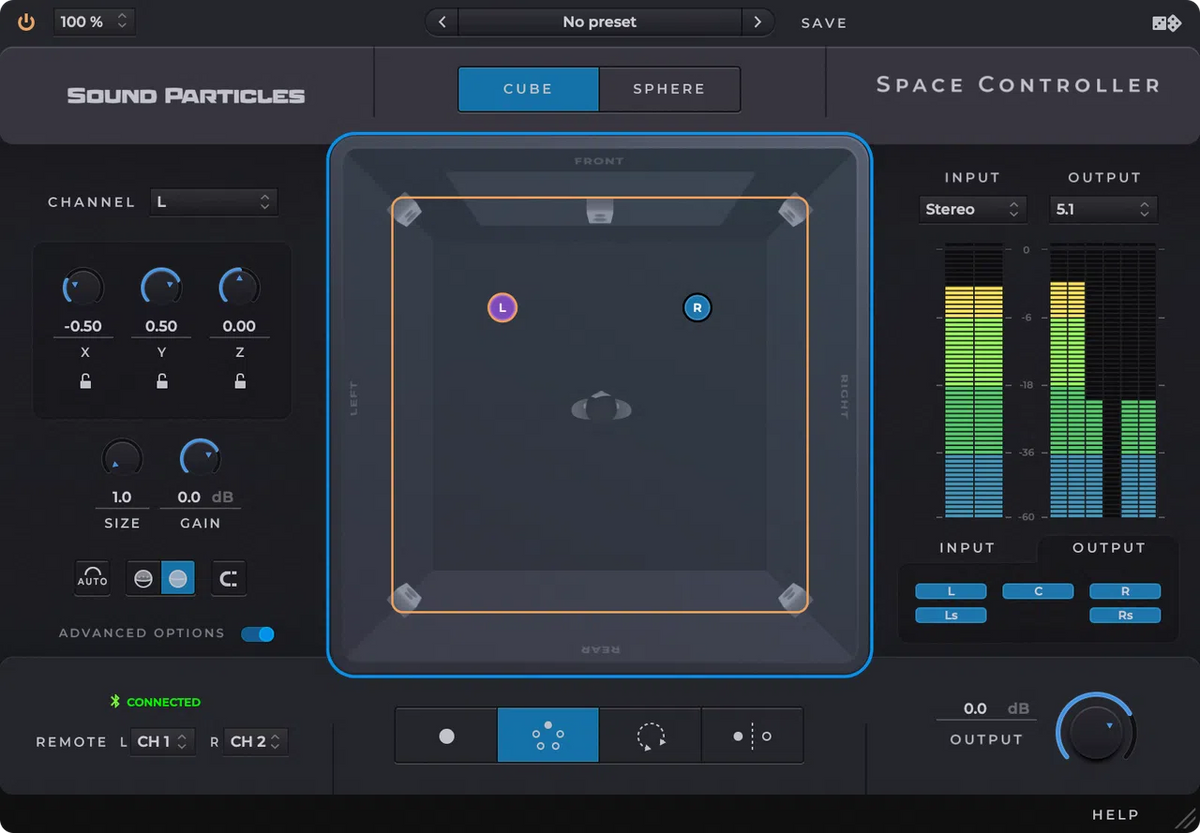Choose the rotation movement mode icon
Image resolution: width=1200 pixels, height=833 pixels.
tap(650, 735)
